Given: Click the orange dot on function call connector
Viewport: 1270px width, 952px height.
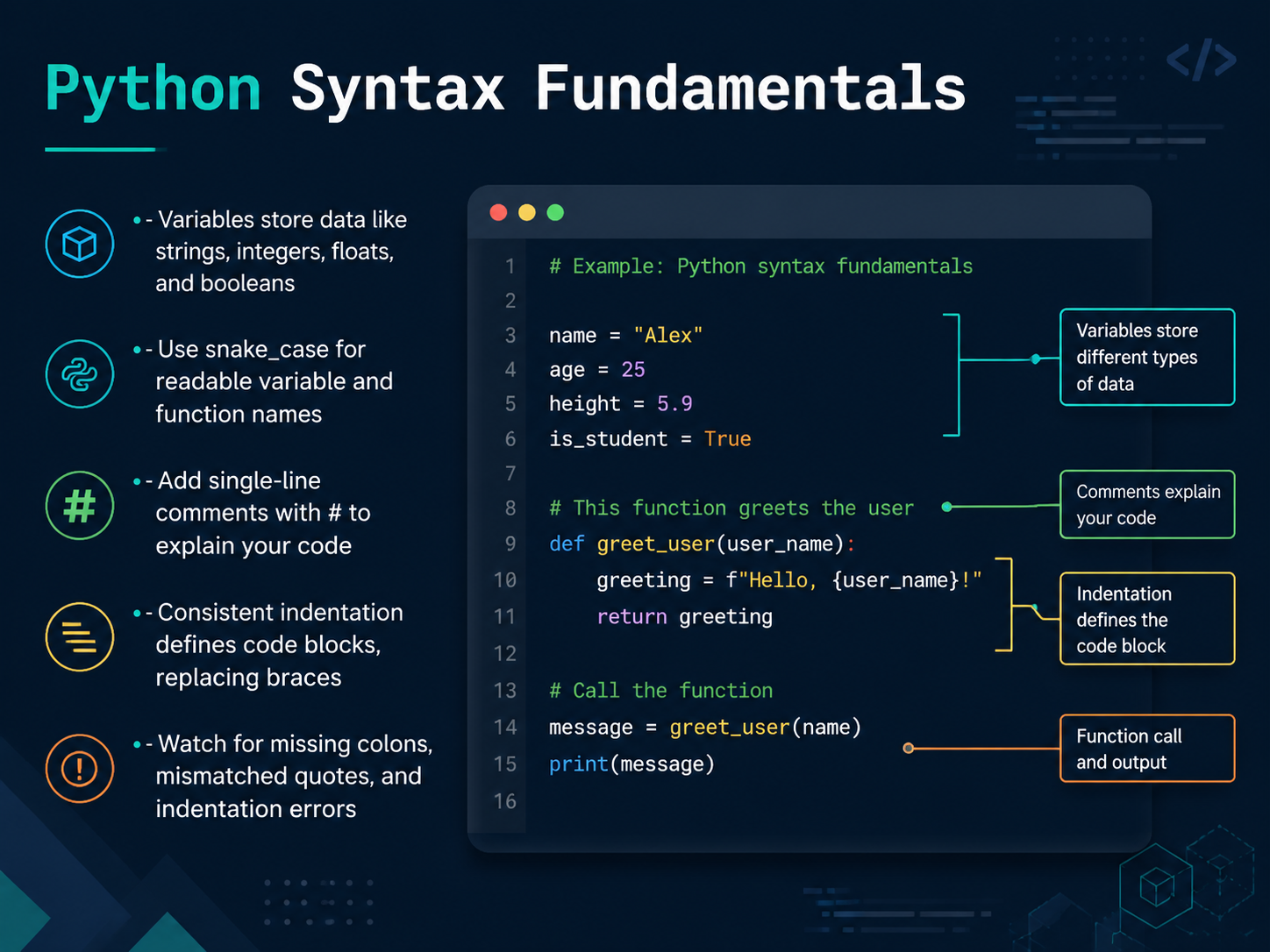Looking at the screenshot, I should 909,748.
